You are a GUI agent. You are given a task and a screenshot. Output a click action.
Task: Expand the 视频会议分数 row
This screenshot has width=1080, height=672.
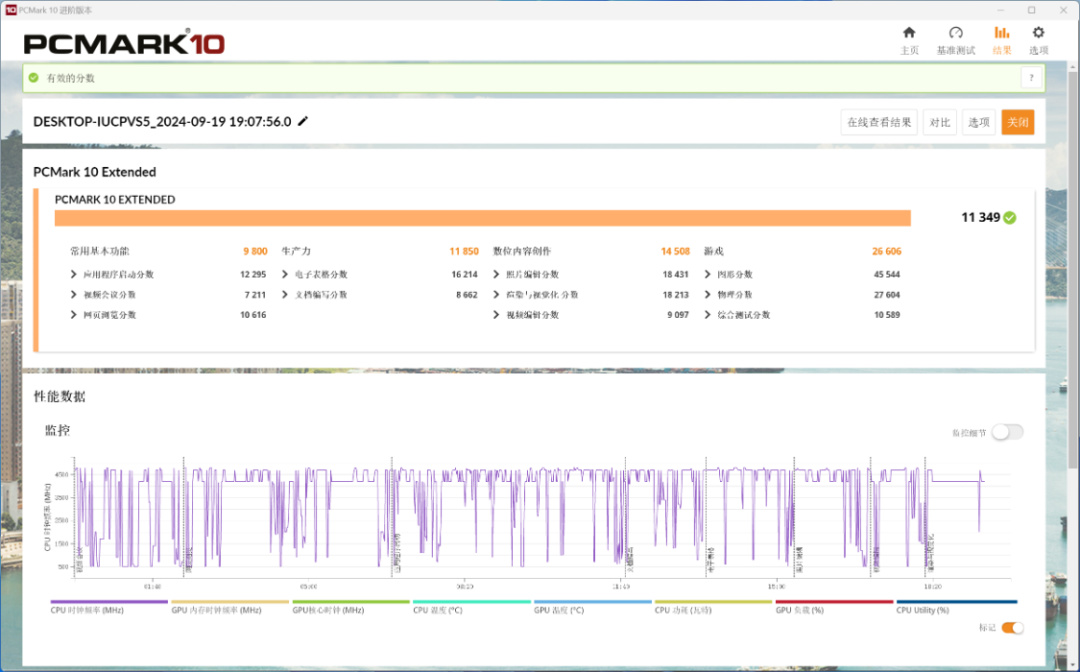tap(73, 295)
